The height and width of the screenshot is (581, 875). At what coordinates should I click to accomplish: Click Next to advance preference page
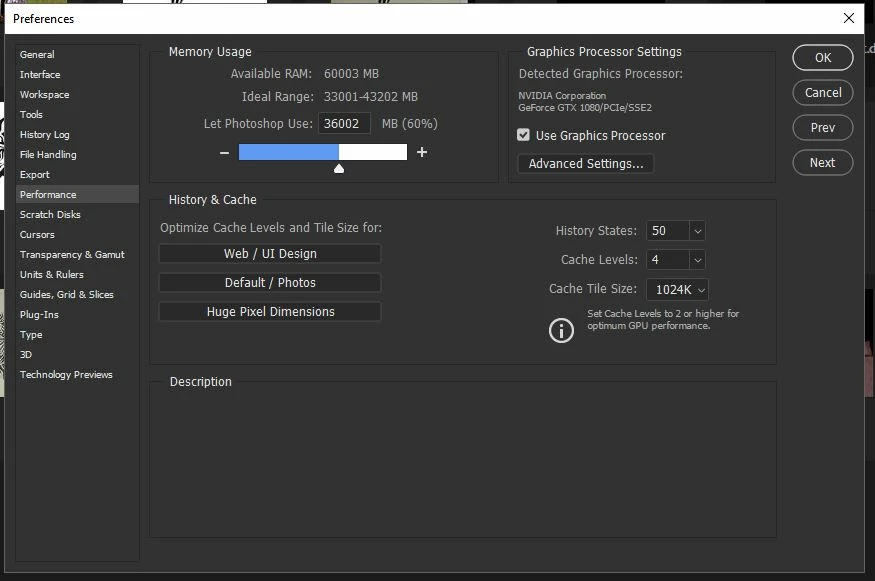tap(823, 163)
